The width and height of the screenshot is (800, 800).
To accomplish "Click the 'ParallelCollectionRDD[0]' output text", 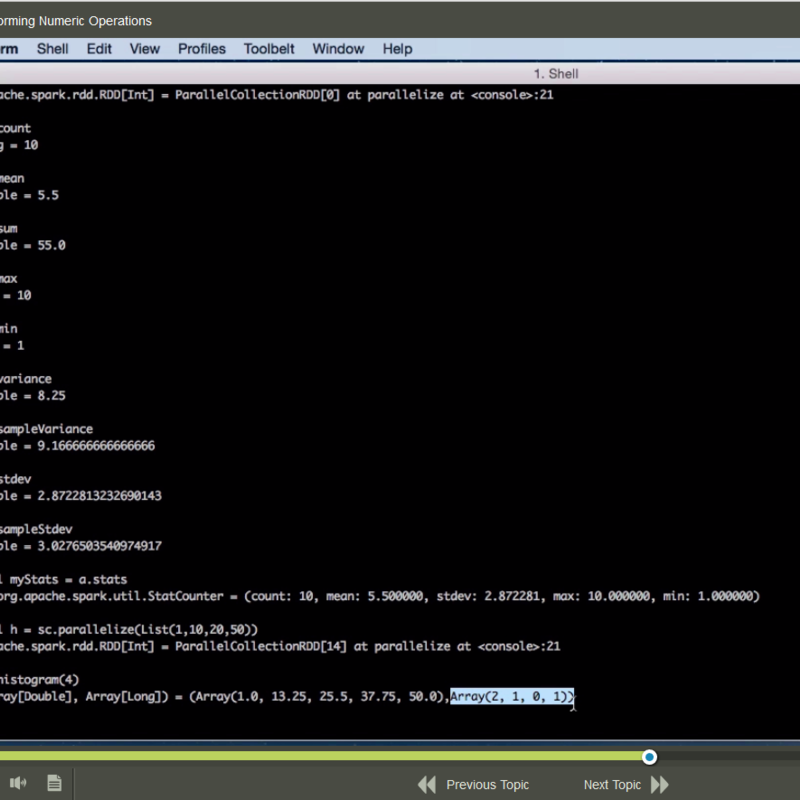I will (257, 95).
